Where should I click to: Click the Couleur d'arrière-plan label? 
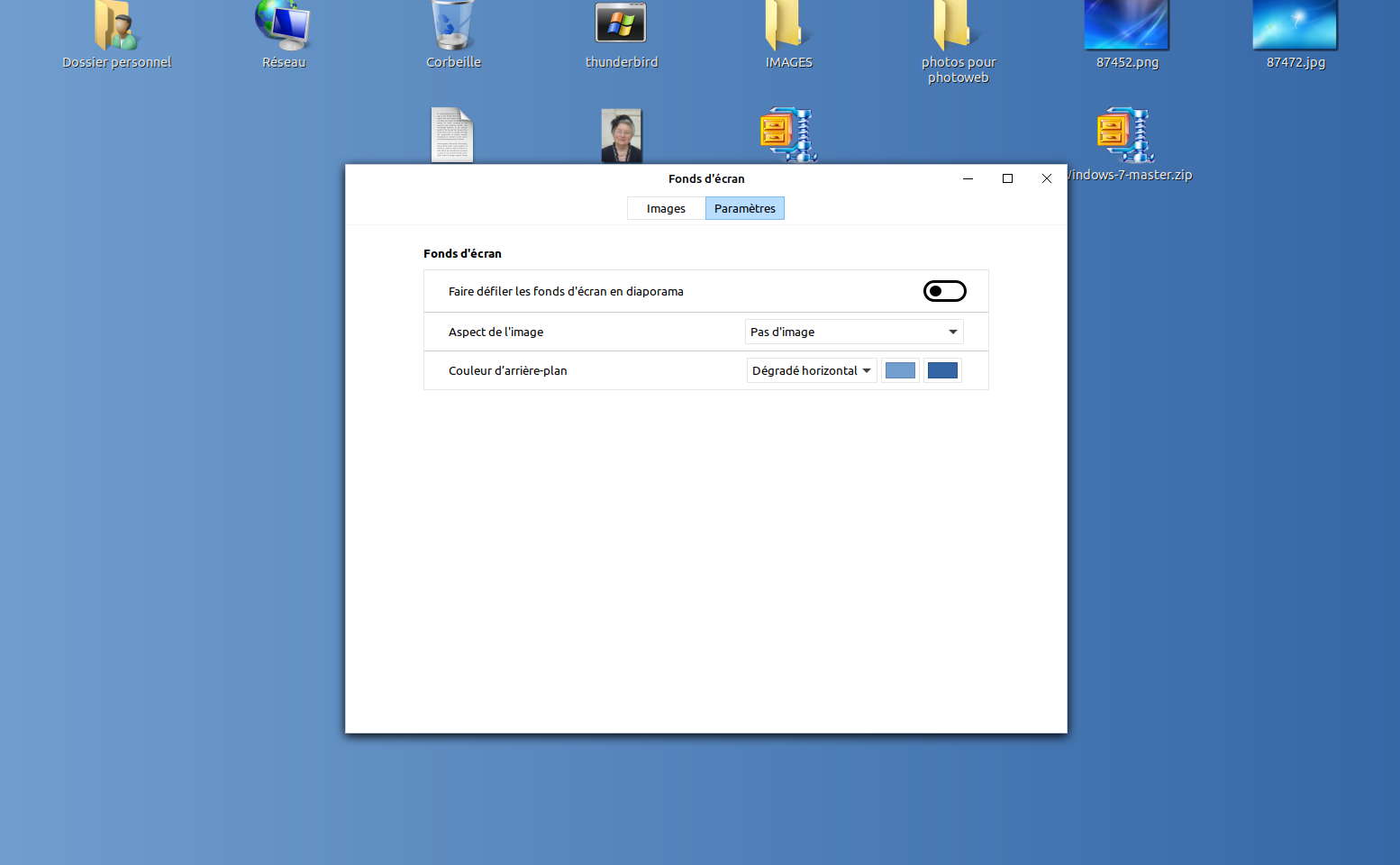[507, 370]
